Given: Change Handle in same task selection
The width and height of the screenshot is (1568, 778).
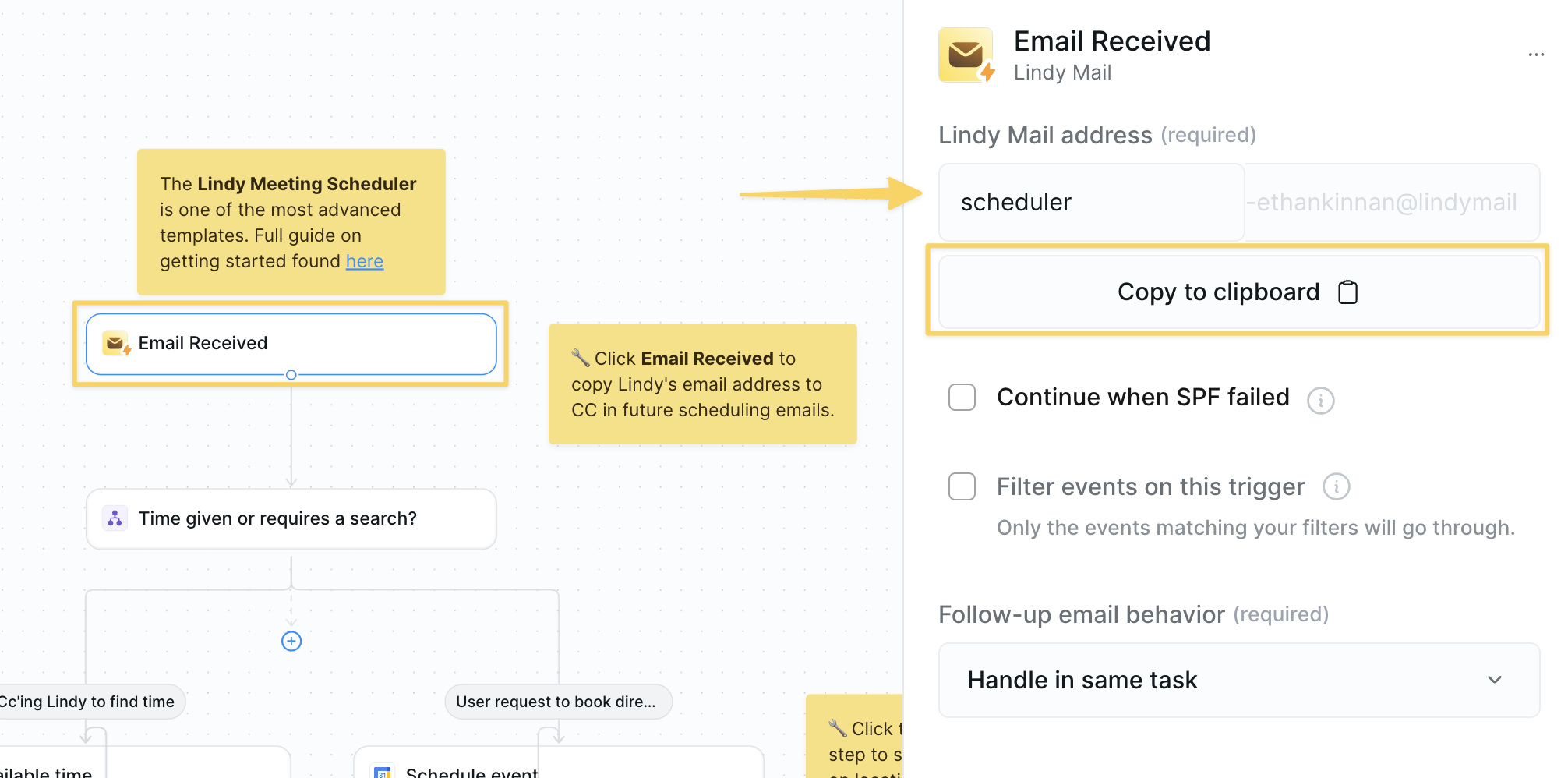Looking at the screenshot, I should [x=1239, y=679].
